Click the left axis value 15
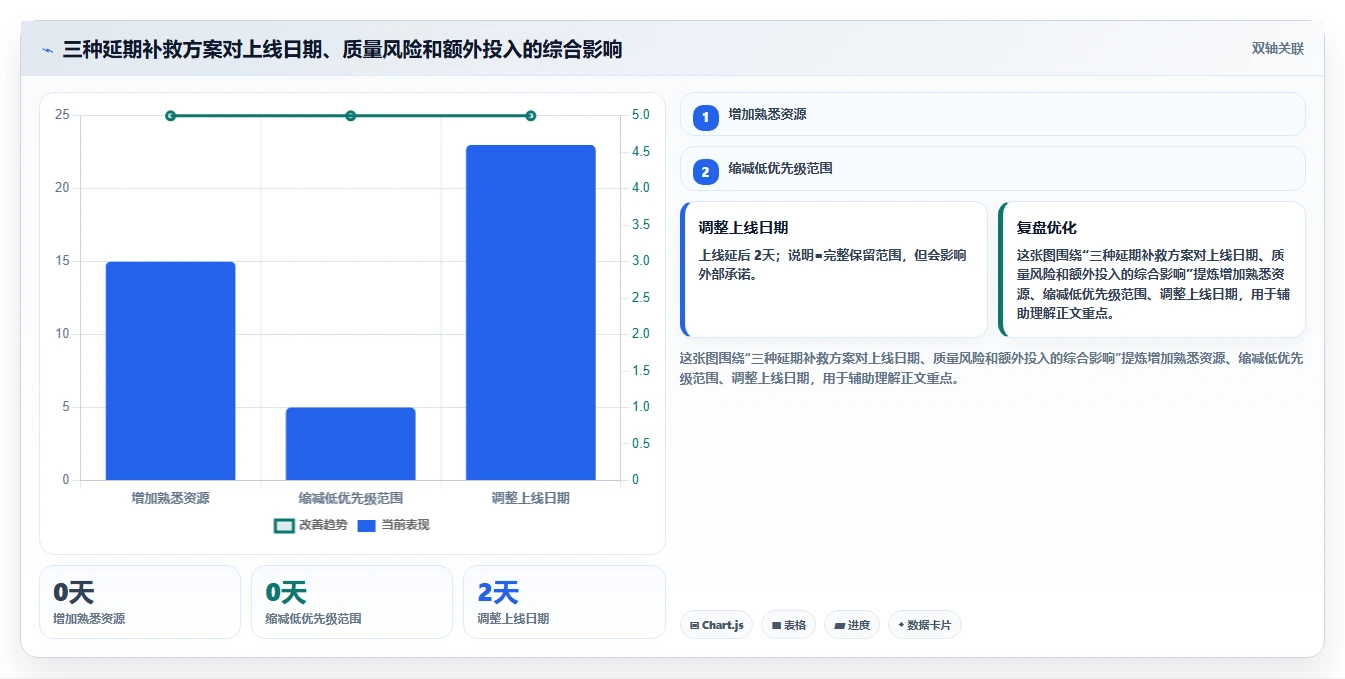The width and height of the screenshot is (1345, 679). 62,261
